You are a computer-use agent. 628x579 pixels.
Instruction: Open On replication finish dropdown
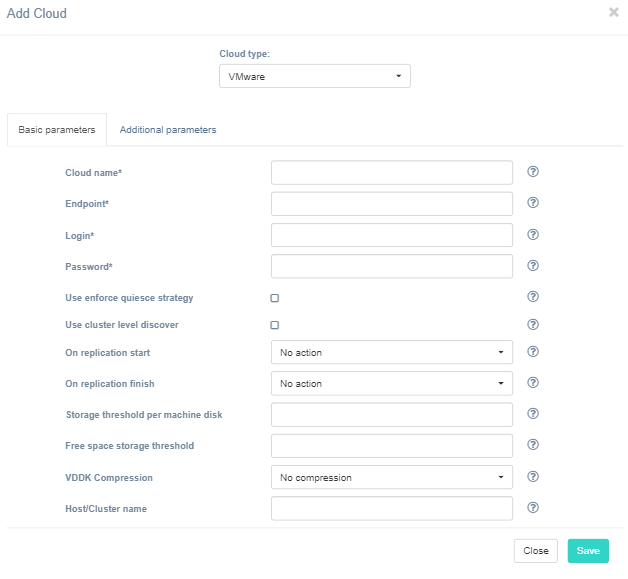click(x=391, y=383)
